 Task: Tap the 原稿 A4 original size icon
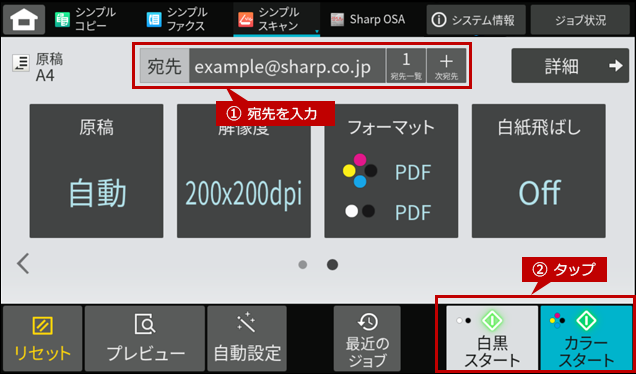20,64
